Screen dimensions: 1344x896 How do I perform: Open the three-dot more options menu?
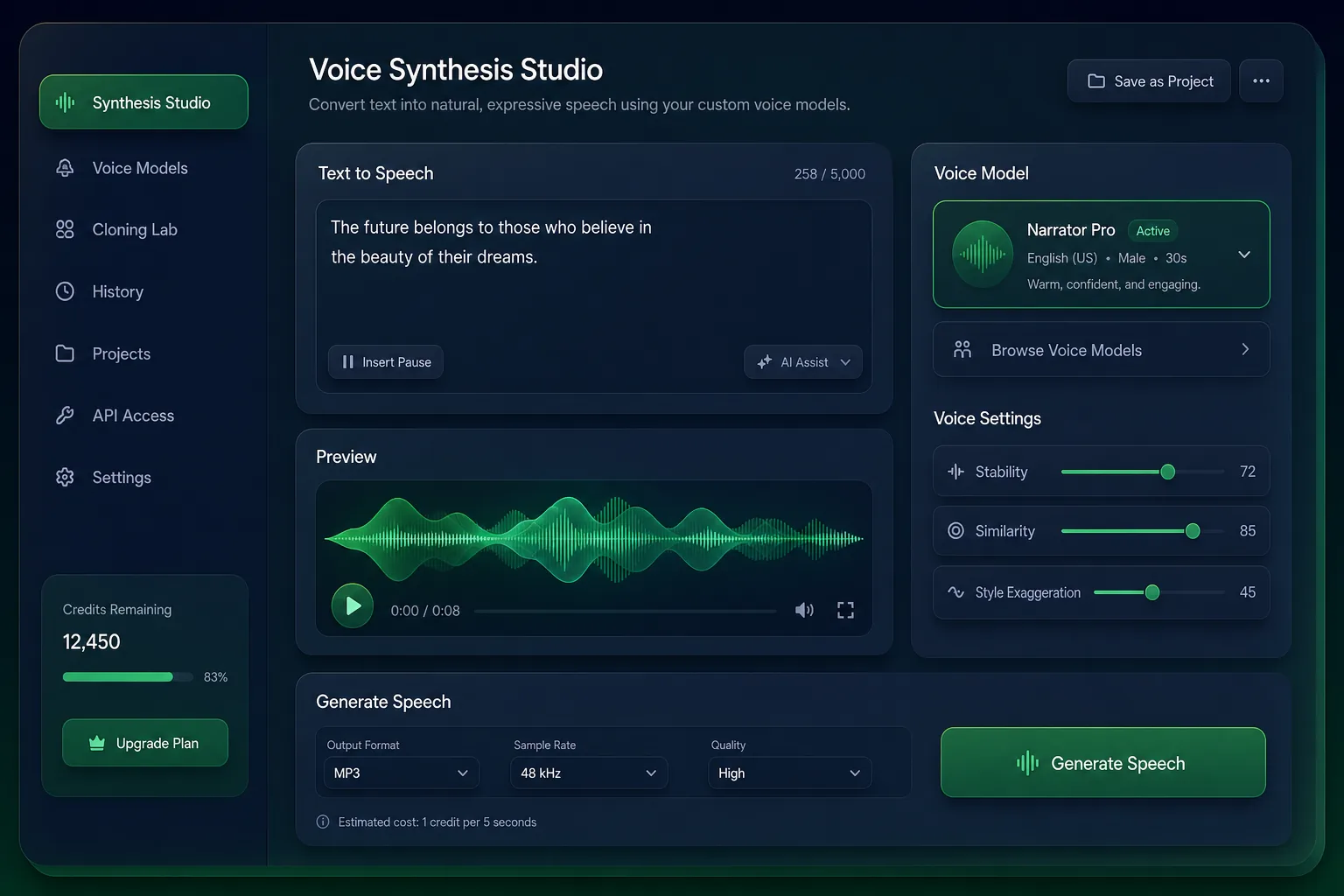tap(1261, 81)
